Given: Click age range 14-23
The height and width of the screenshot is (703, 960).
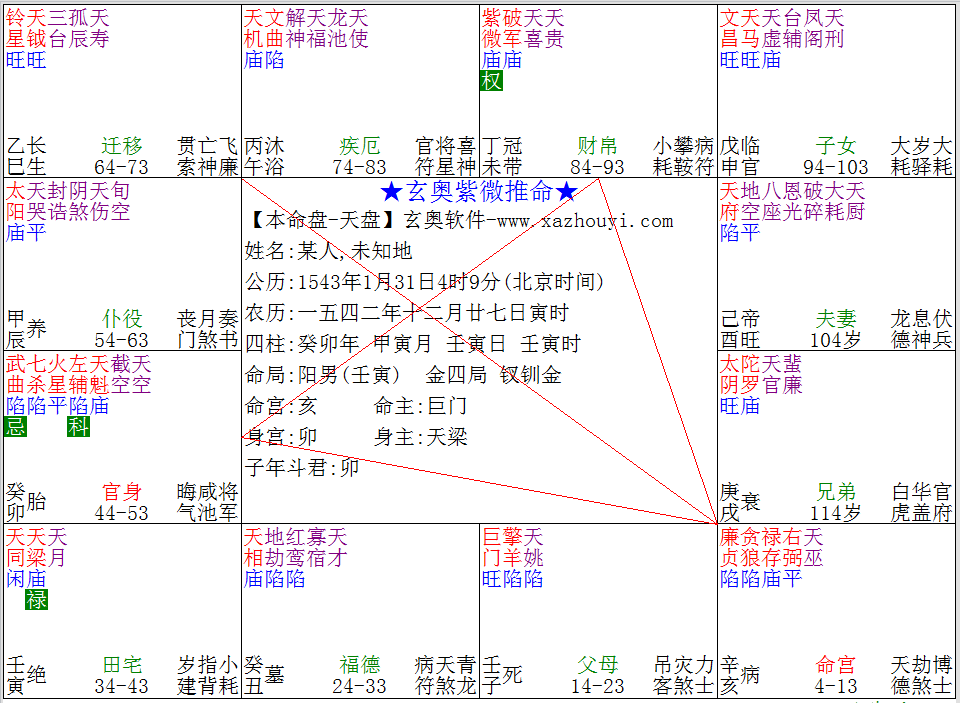Looking at the screenshot, I should pos(597,685).
